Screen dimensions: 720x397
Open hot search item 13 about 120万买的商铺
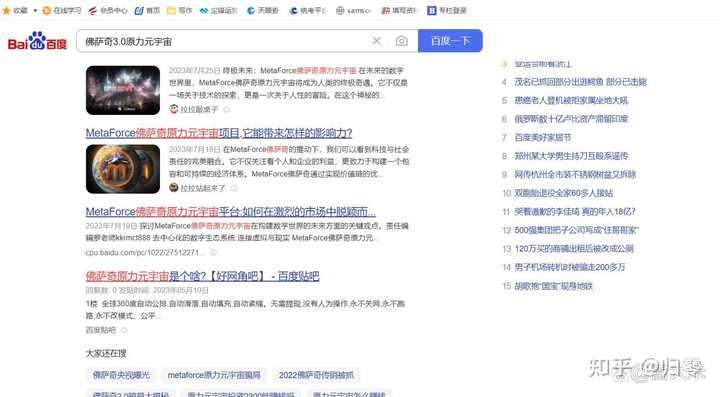[574, 249]
